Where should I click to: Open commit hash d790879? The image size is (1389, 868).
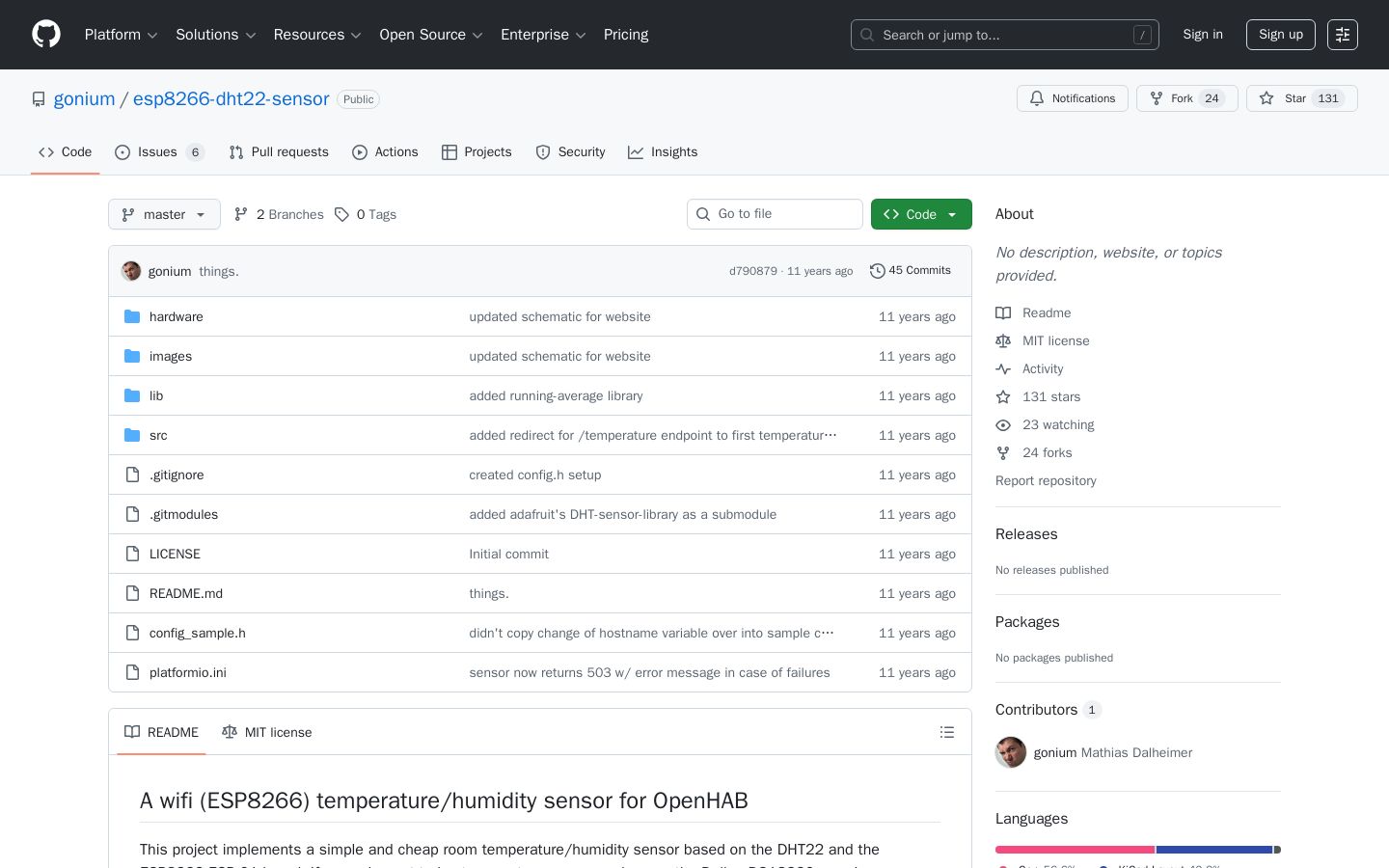(753, 271)
